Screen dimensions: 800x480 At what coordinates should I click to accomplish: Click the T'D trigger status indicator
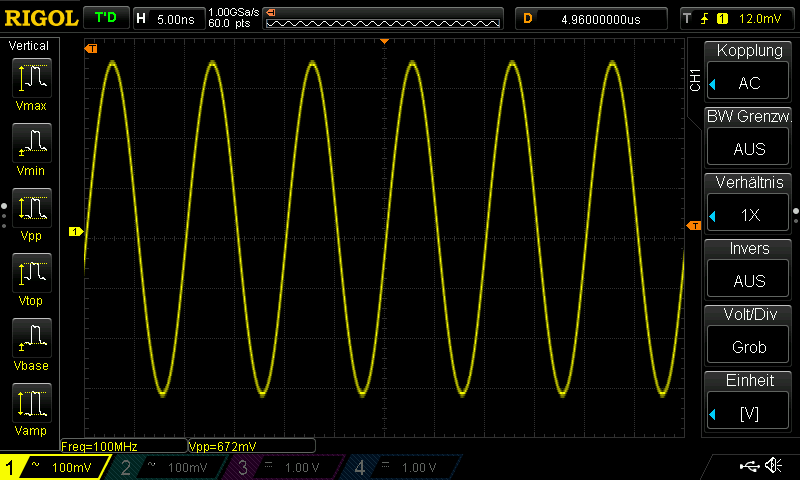pyautogui.click(x=106, y=18)
